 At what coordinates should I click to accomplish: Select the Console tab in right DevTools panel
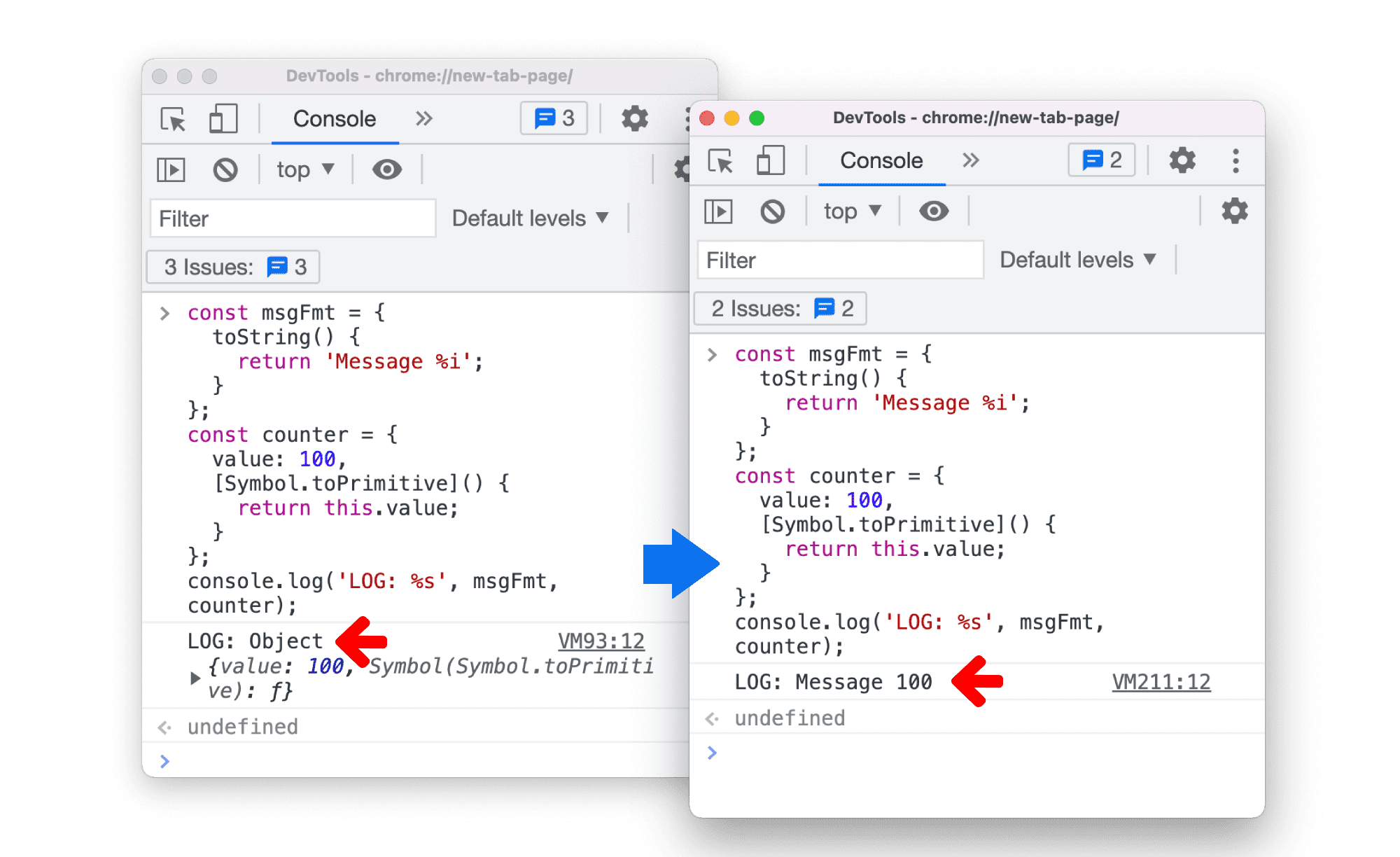(x=869, y=161)
